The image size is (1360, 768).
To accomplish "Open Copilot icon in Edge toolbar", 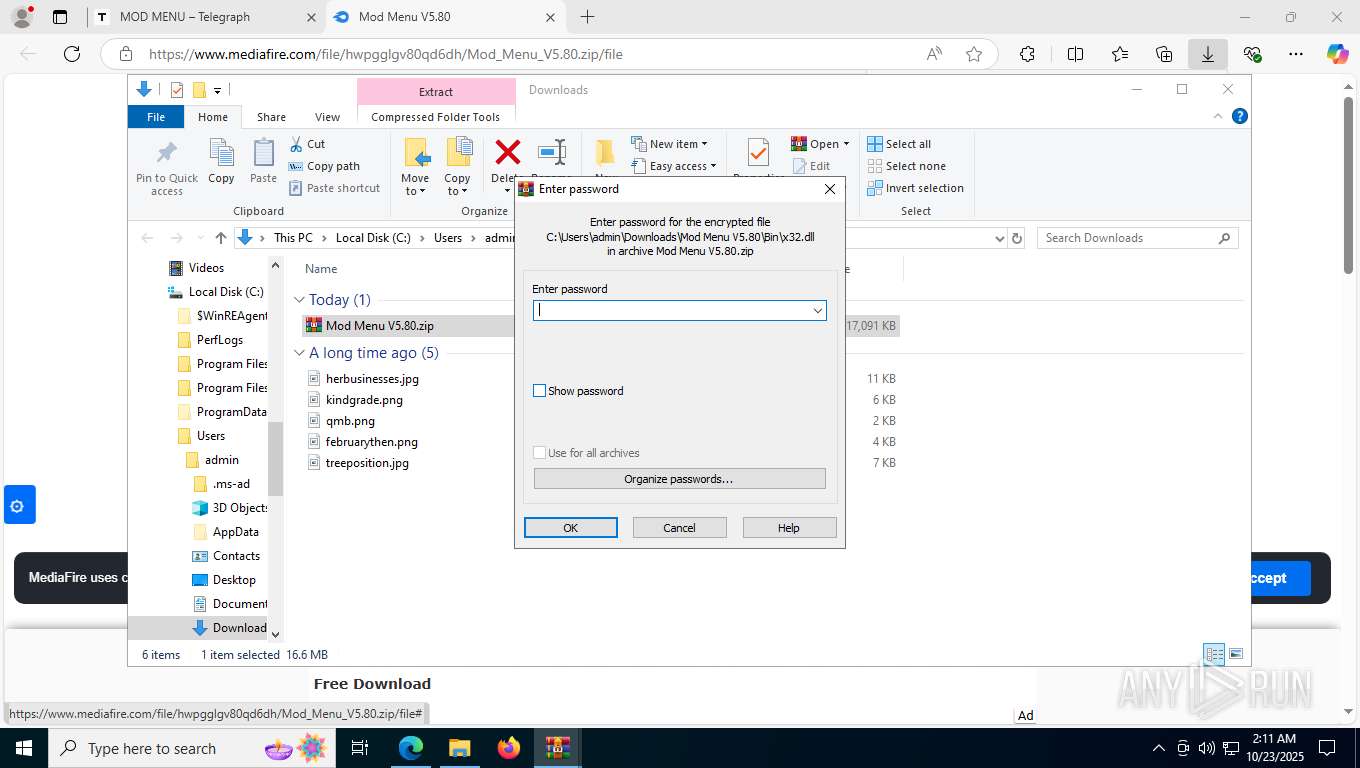I will [x=1338, y=54].
